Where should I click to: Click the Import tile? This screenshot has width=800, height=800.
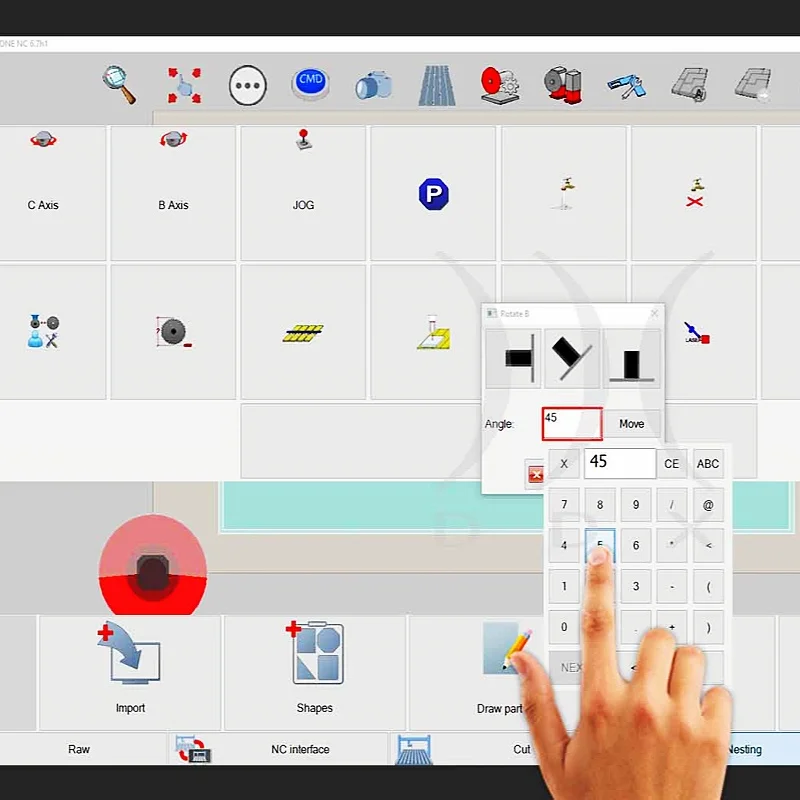pyautogui.click(x=130, y=672)
